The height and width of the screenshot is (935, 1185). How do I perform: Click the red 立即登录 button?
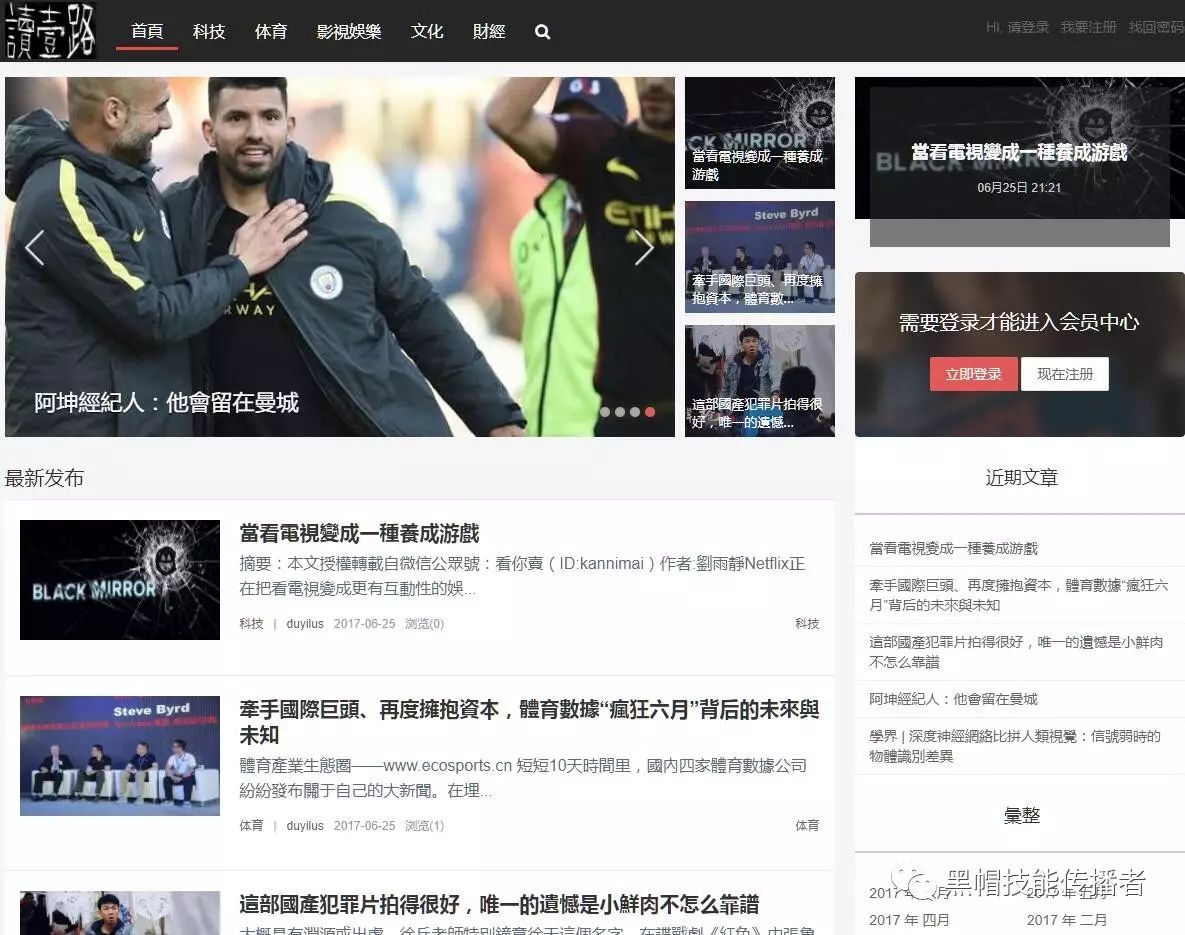point(973,374)
